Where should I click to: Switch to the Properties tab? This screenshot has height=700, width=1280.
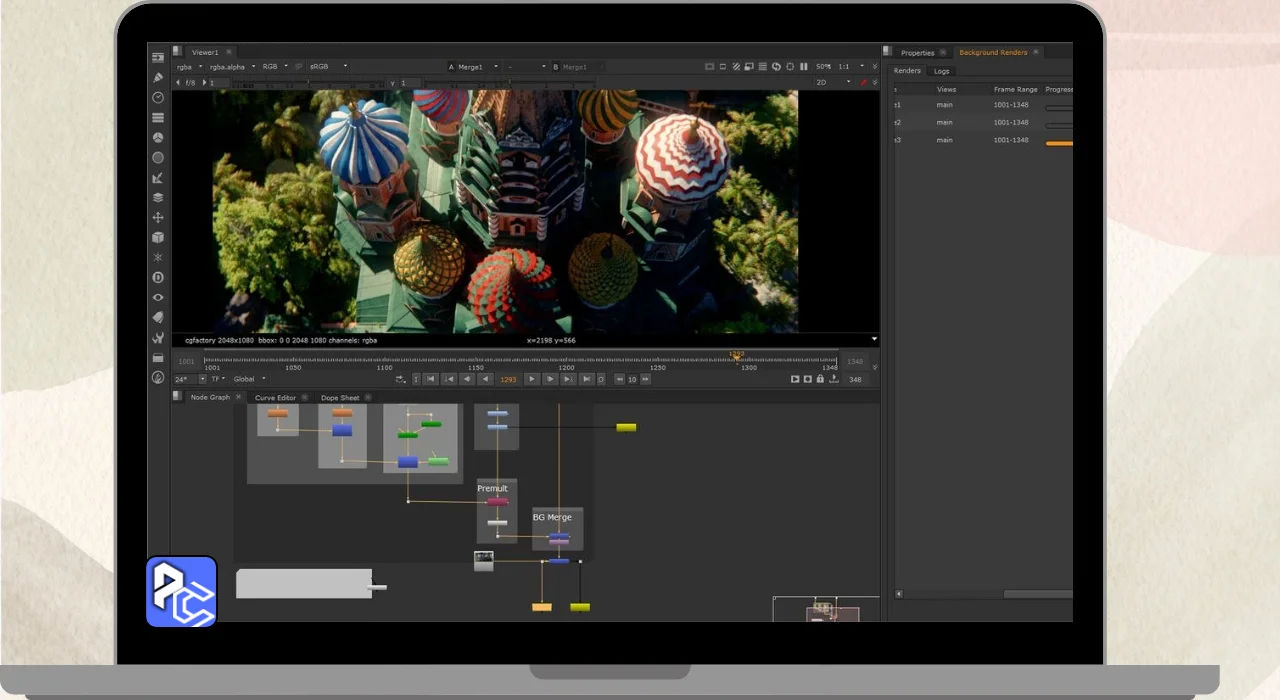pos(917,53)
